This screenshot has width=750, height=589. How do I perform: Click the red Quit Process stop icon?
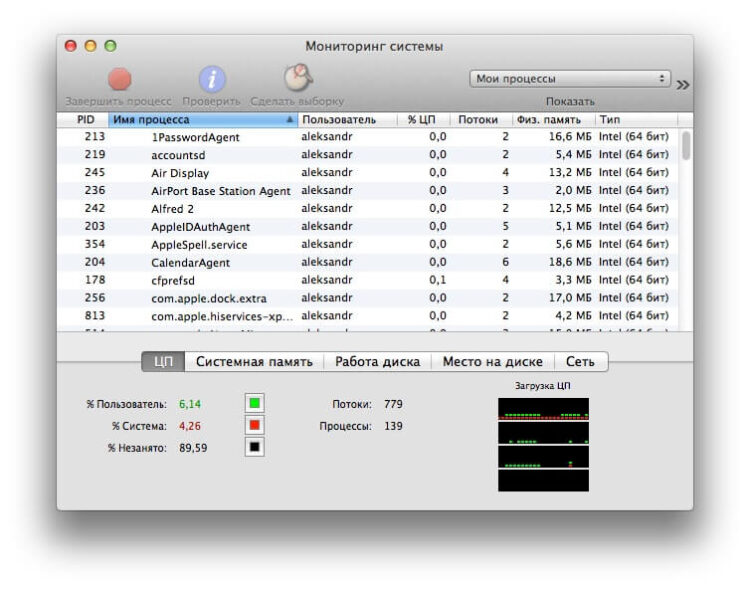[119, 80]
